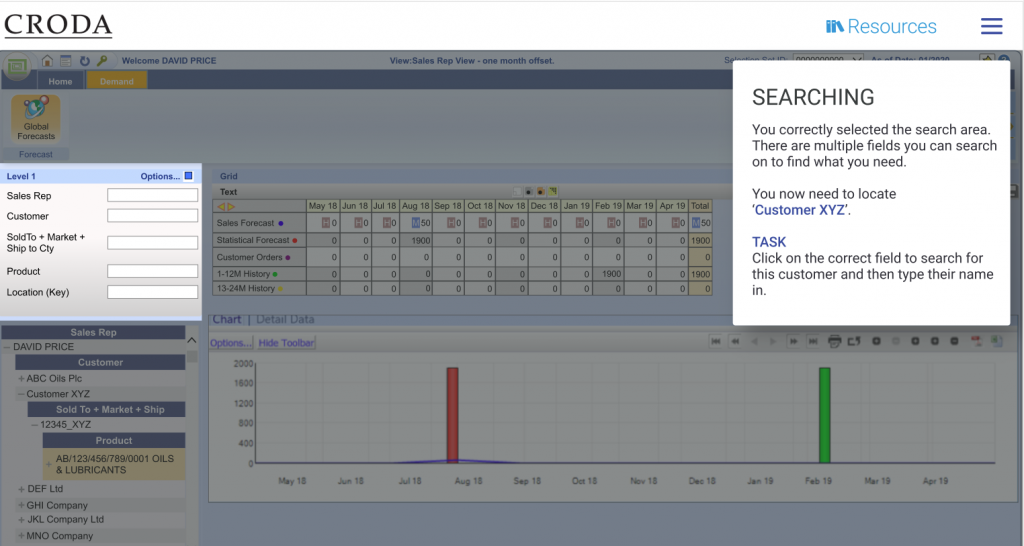The image size is (1024, 546).
Task: Click the fast-forward button in chart toolbar
Action: tap(793, 341)
